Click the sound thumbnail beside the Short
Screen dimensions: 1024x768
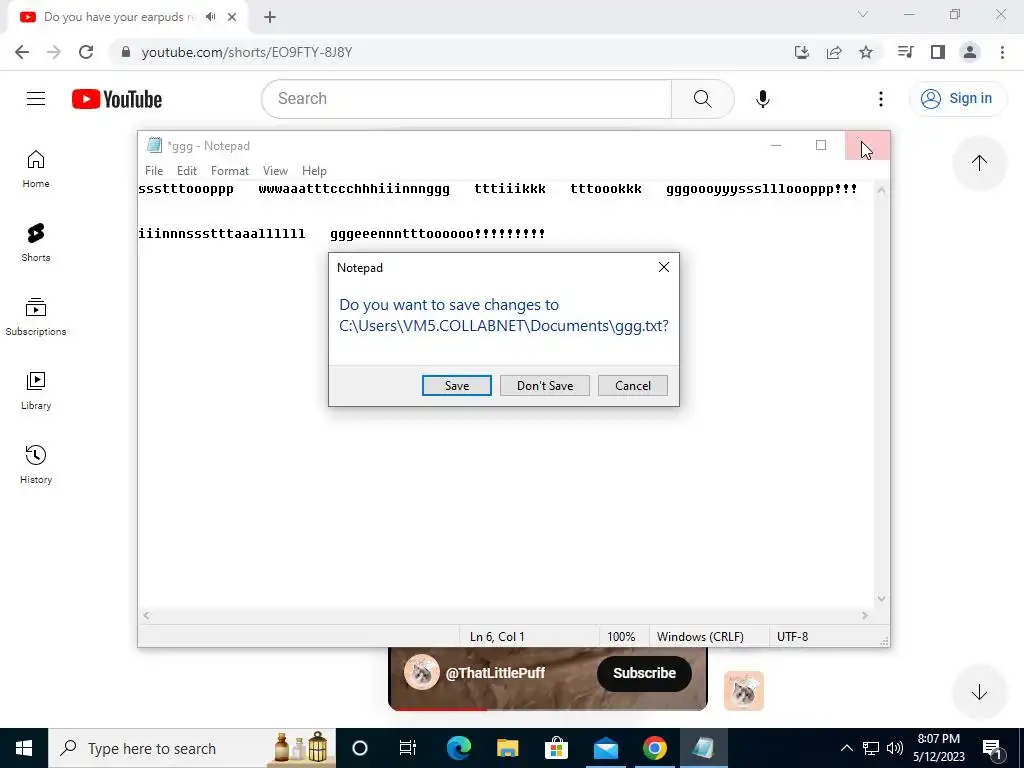pyautogui.click(x=744, y=691)
